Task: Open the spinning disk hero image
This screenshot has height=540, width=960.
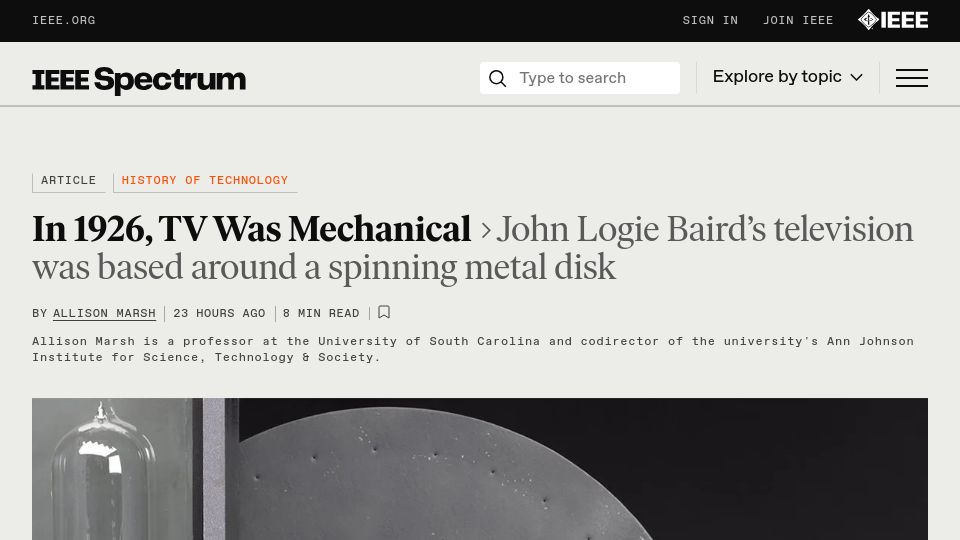Action: pos(480,469)
